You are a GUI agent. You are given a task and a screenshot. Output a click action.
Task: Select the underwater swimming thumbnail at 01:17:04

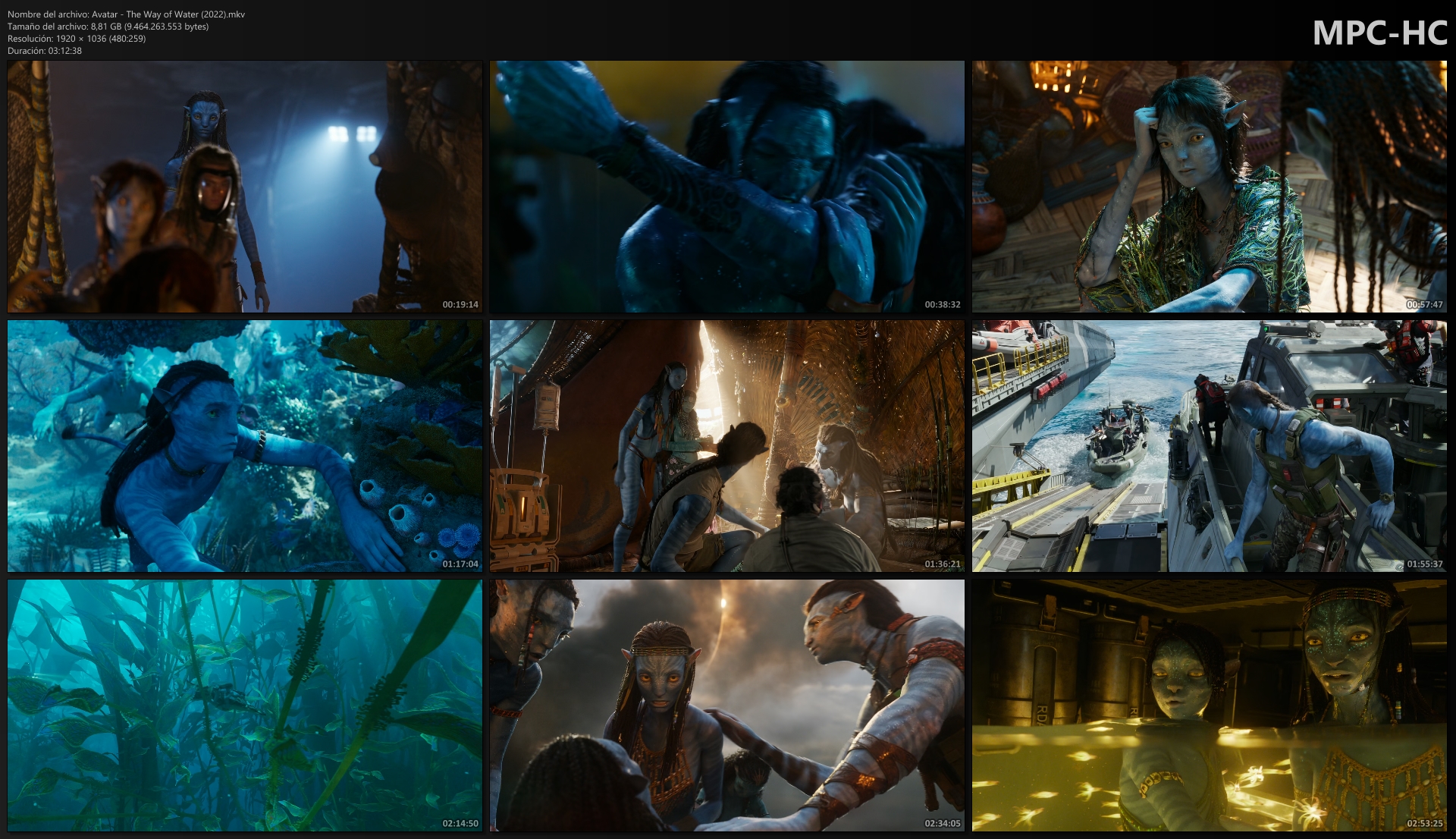(x=244, y=445)
